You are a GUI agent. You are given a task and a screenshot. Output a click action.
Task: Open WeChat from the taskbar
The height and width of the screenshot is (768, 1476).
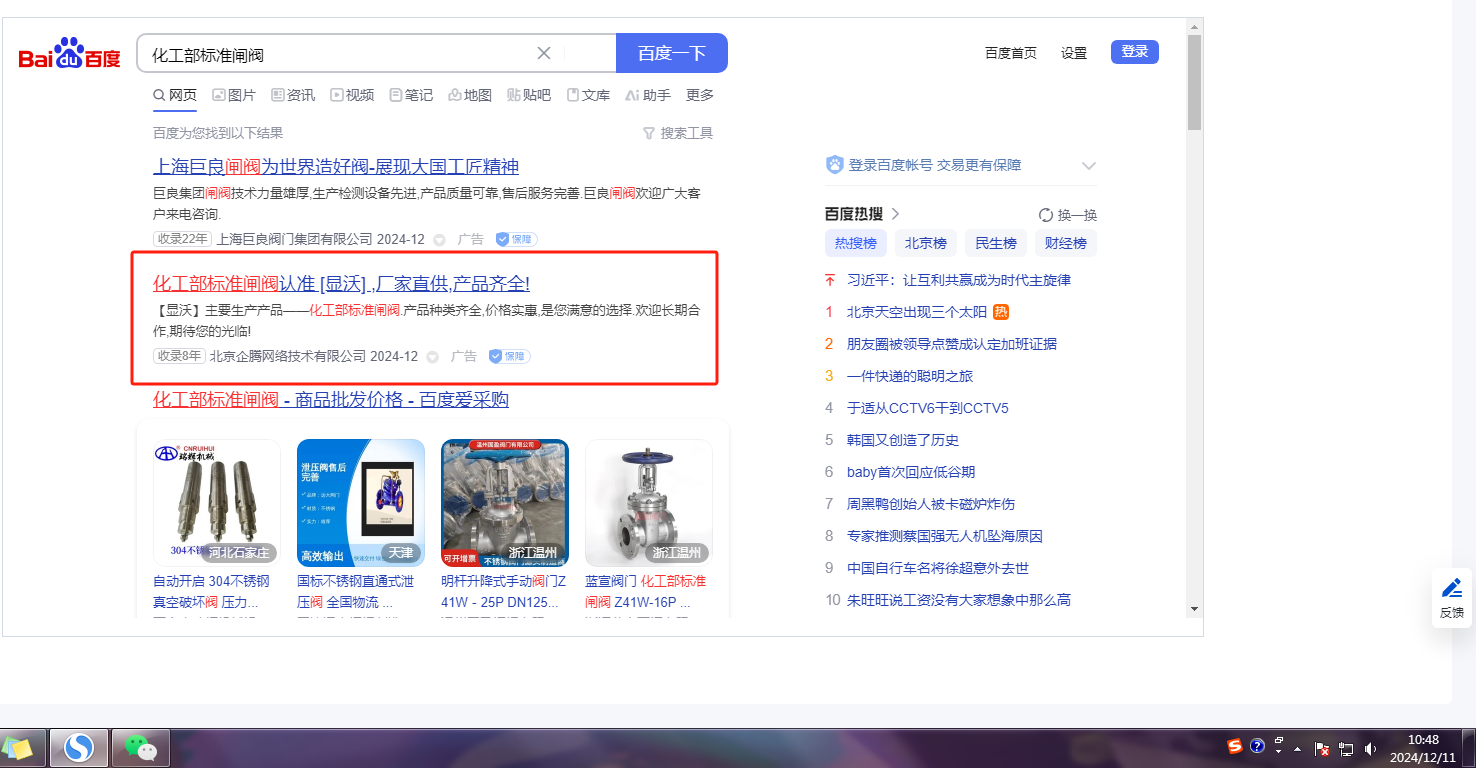pyautogui.click(x=140, y=747)
